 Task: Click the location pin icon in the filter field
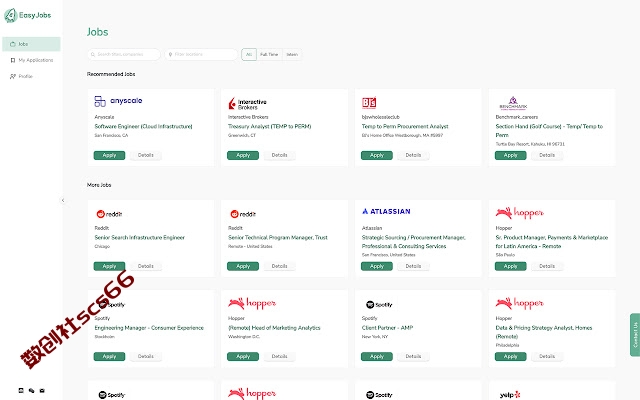170,54
